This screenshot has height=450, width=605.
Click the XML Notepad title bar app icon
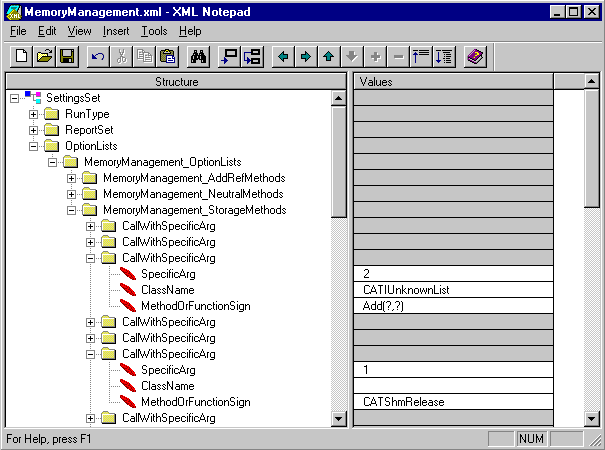point(14,12)
